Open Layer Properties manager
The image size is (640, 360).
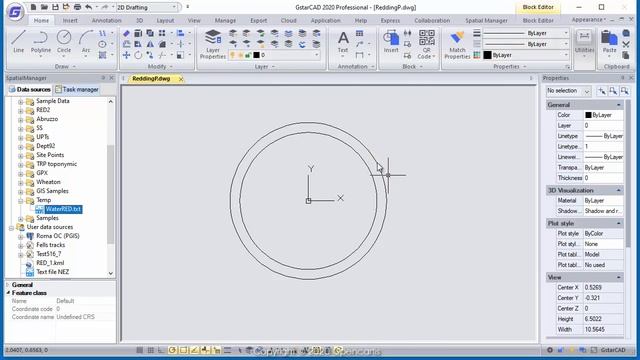(213, 44)
